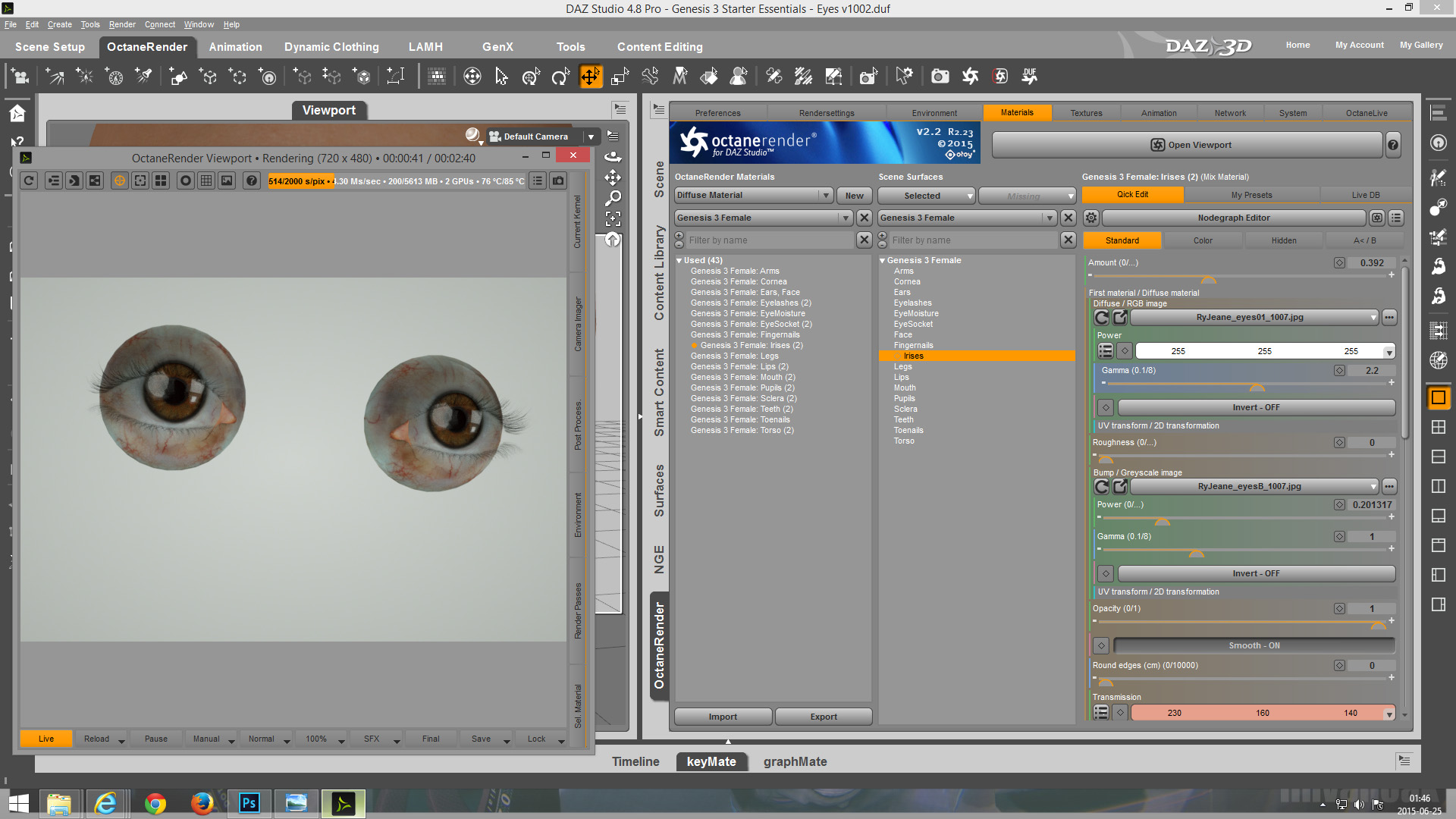Toggle the Live mode button in viewport
Screen dimensions: 1456x819
tap(46, 739)
